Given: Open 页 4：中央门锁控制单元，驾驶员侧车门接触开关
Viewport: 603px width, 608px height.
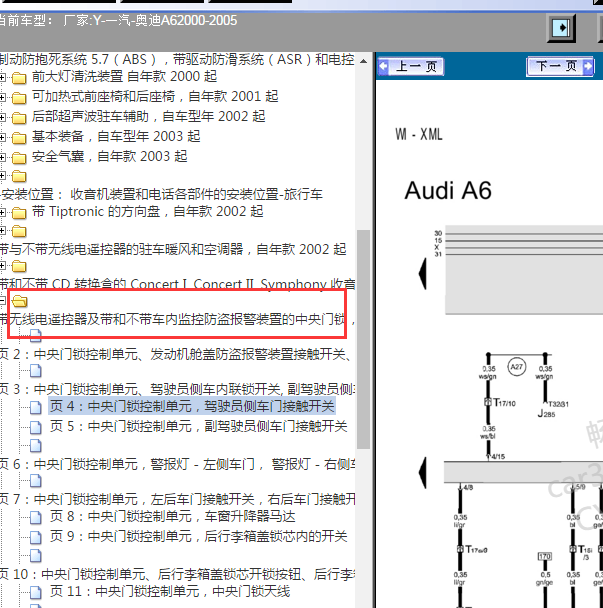Looking at the screenshot, I should click(192, 406).
